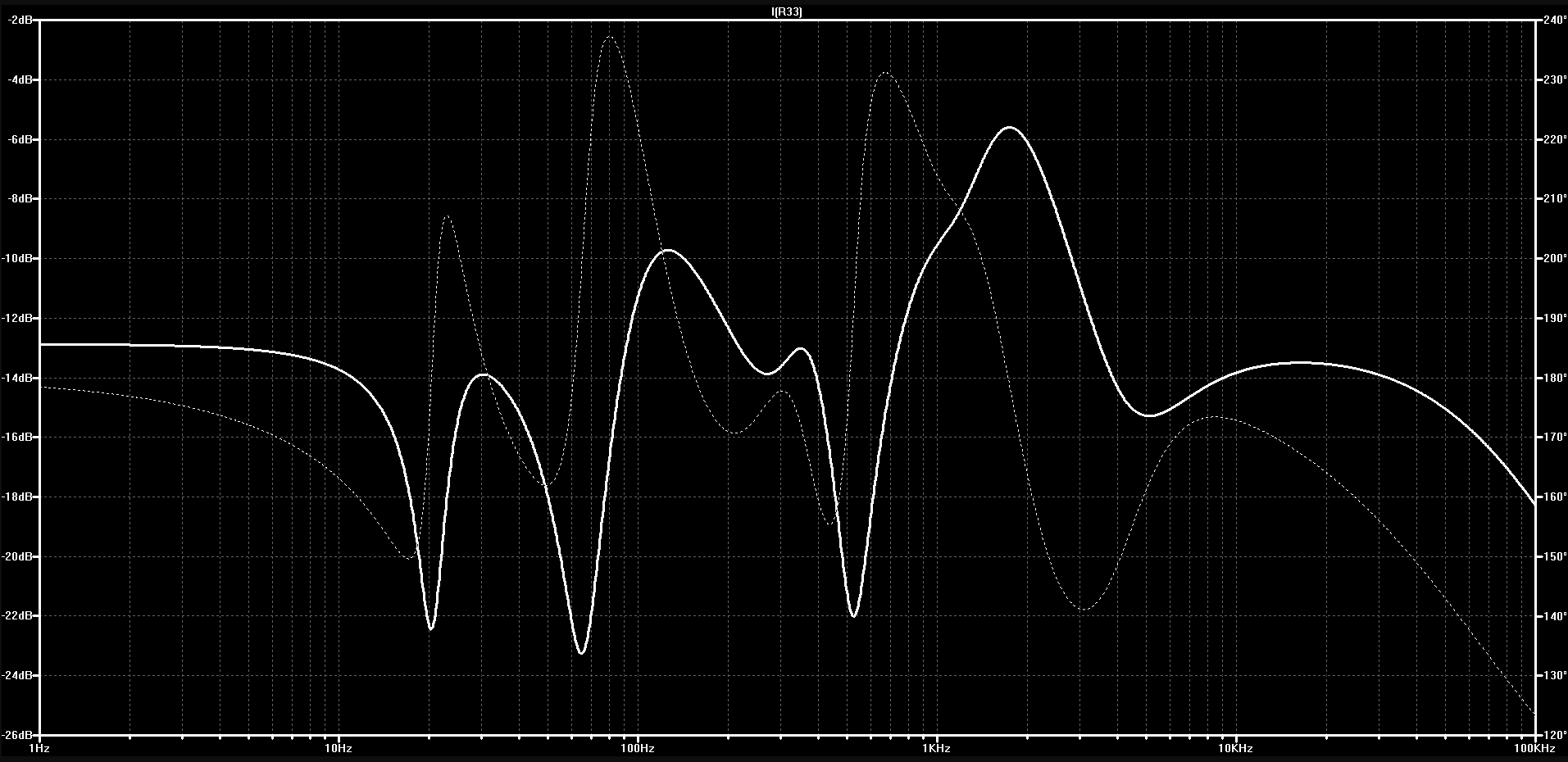Viewport: 1568px width, 762px height.
Task: Click the 1Hz frequency axis label
Action: 39,749
